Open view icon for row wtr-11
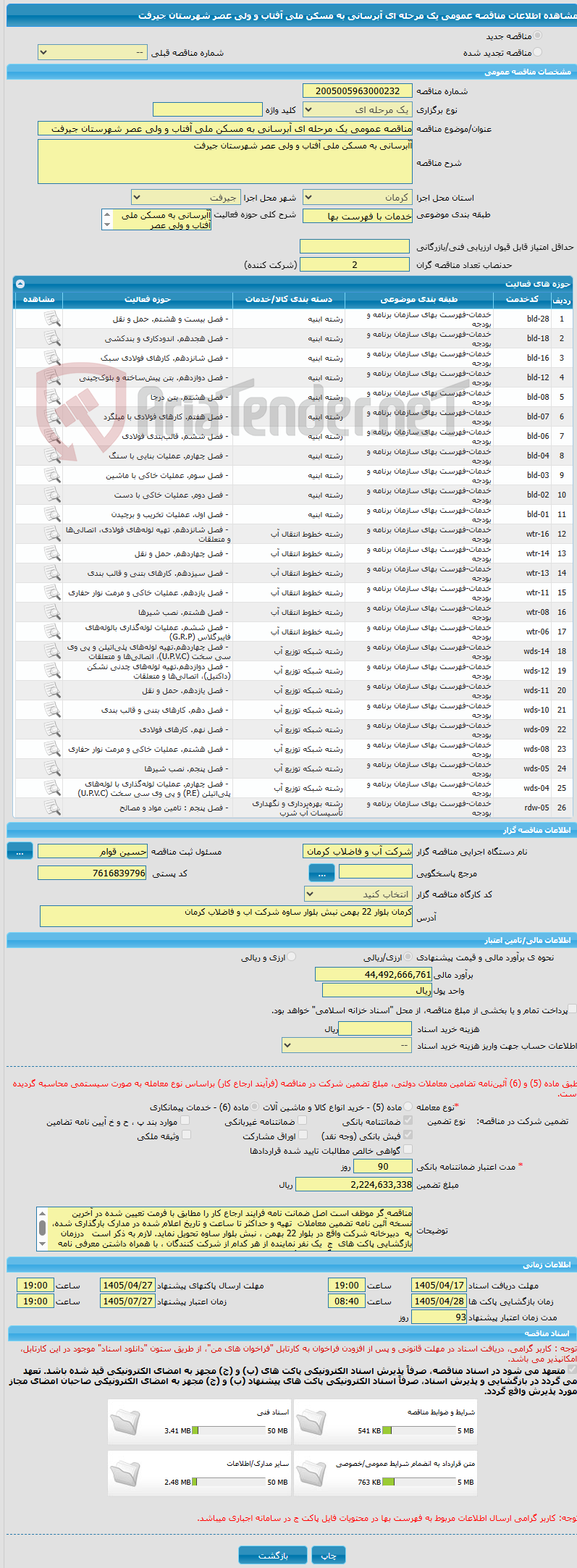This screenshot has width=577, height=1568. tap(52, 592)
